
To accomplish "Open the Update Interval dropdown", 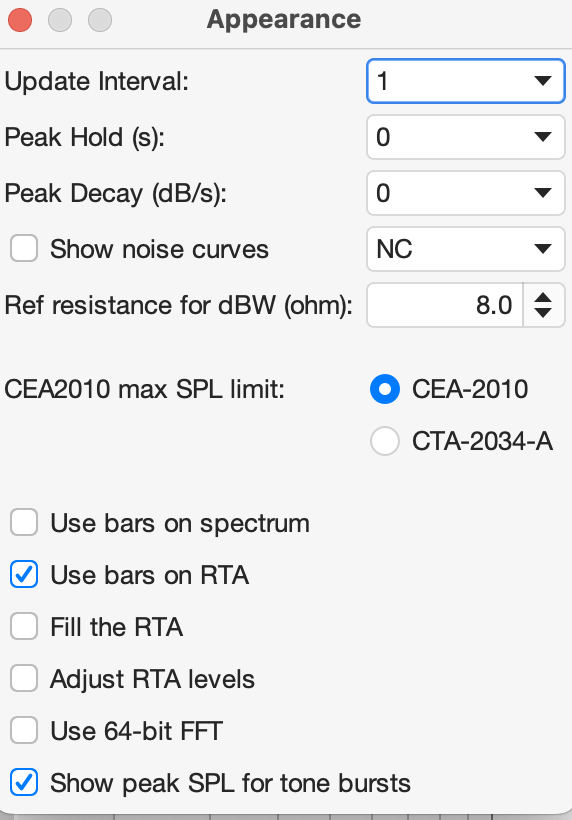I will click(x=465, y=81).
